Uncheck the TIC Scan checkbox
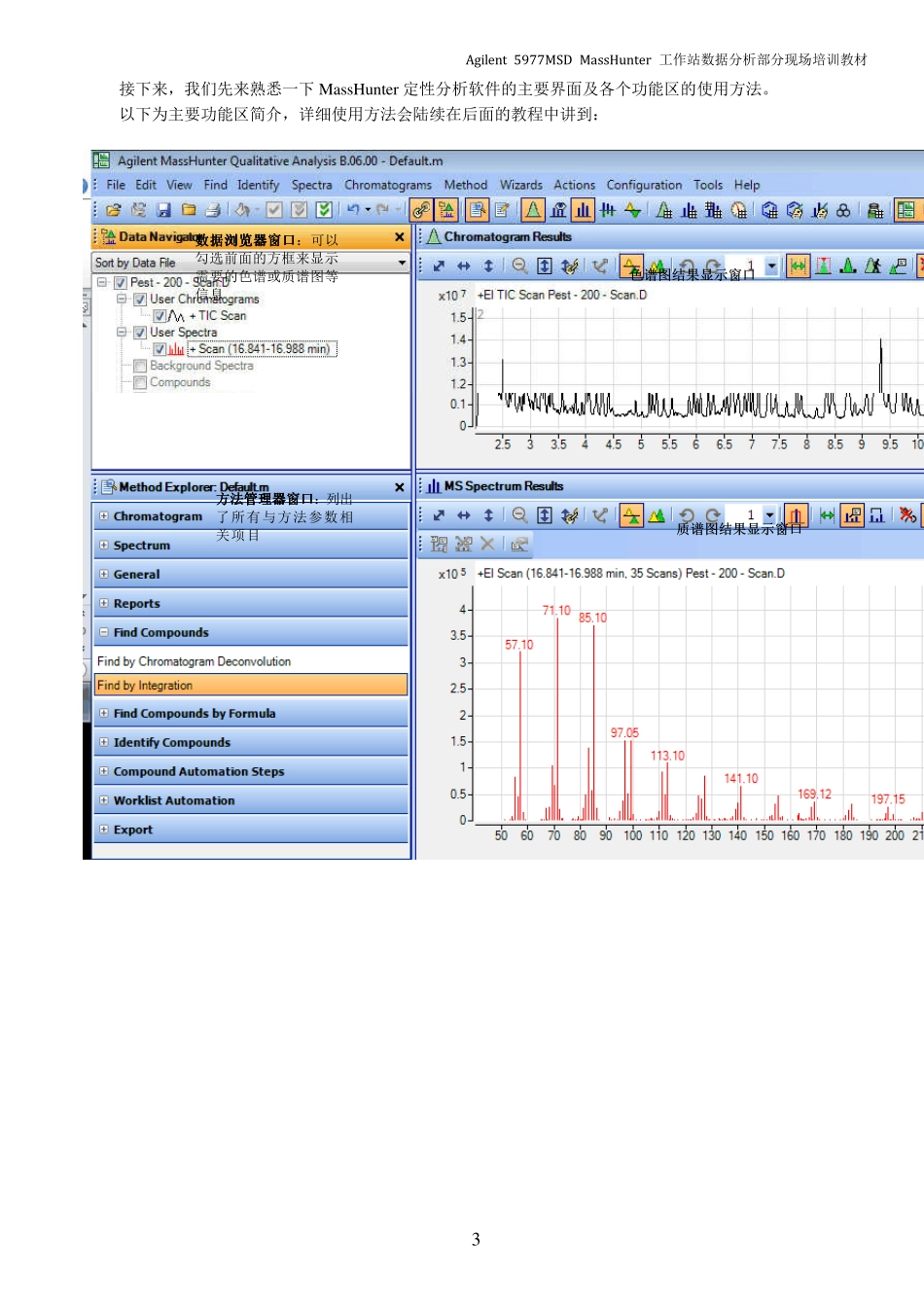924x1308 pixels. (x=160, y=316)
